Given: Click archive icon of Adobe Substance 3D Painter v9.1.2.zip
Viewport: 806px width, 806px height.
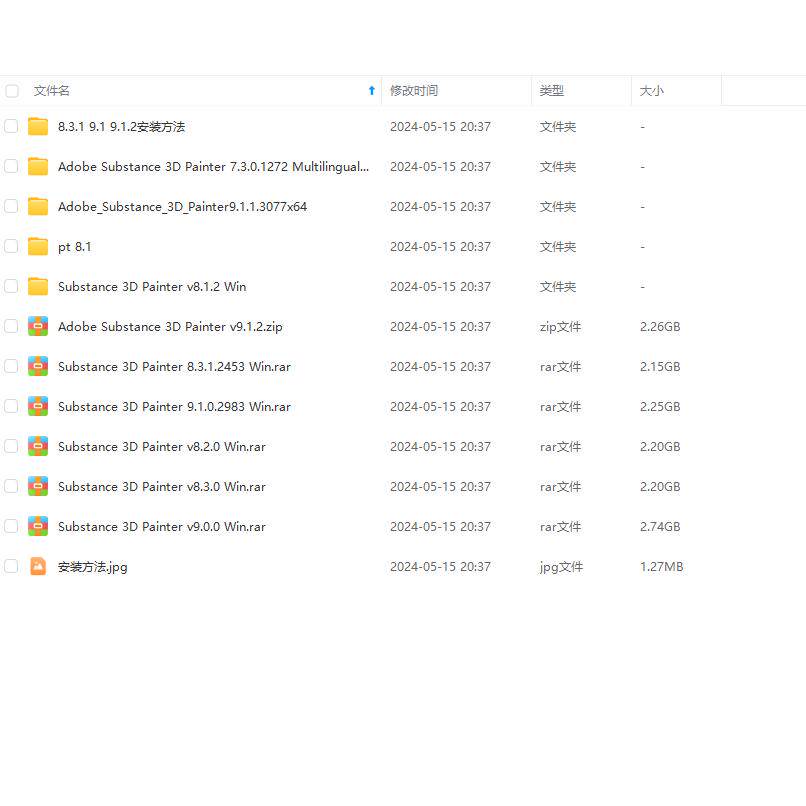Looking at the screenshot, I should 38,326.
